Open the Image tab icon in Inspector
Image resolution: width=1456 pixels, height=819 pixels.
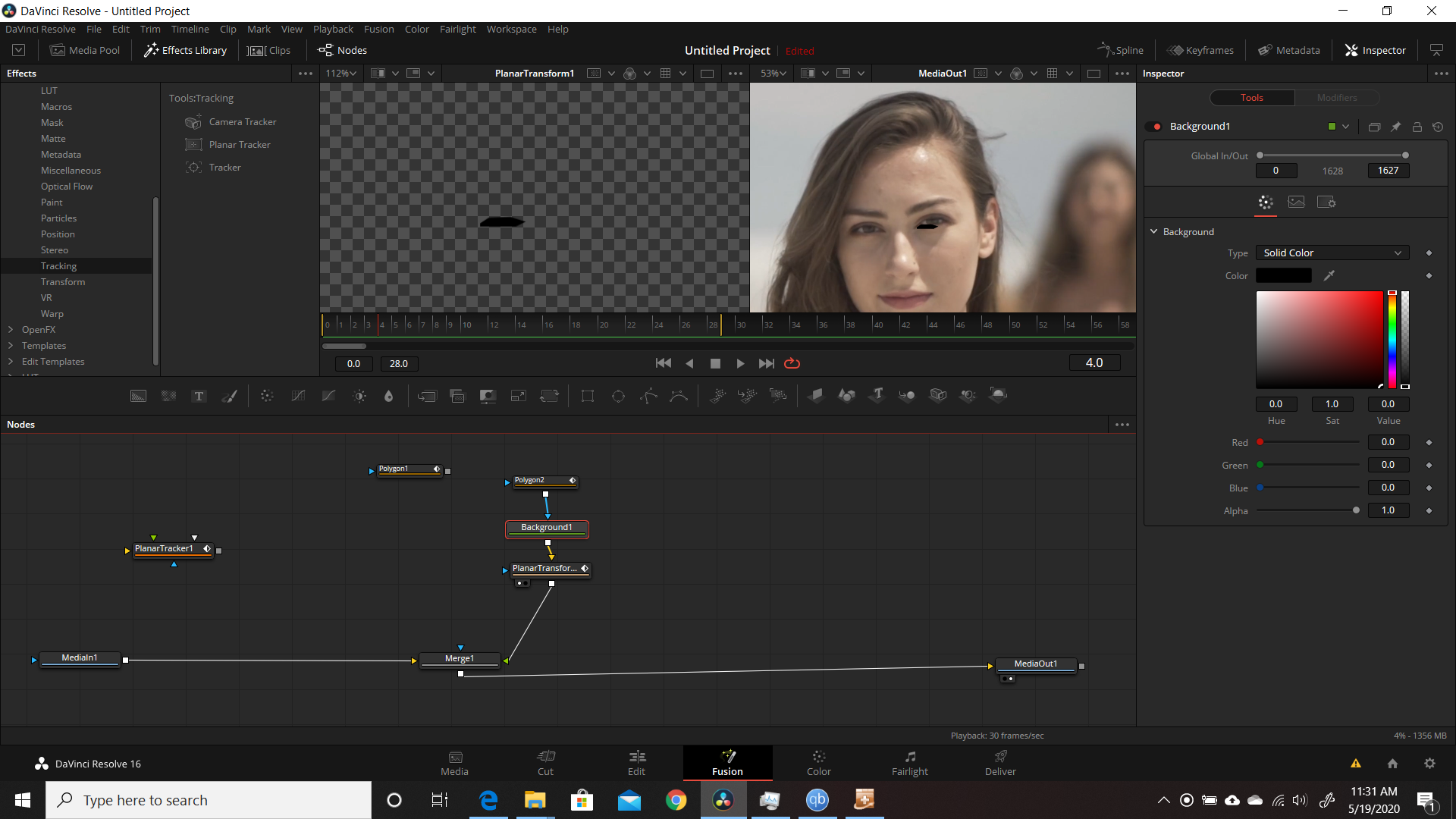(x=1296, y=202)
